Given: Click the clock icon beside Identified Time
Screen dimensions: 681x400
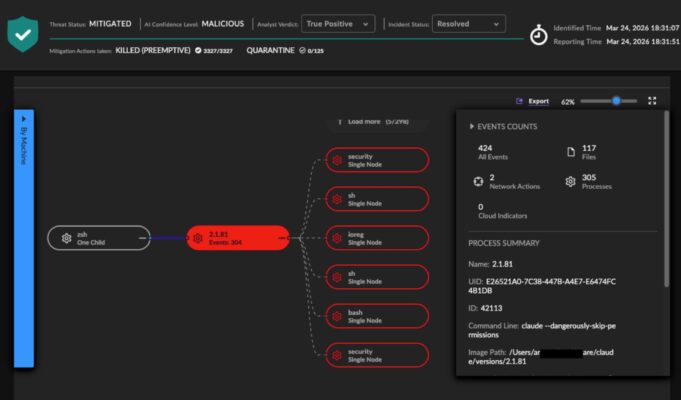Looking at the screenshot, I should (539, 35).
